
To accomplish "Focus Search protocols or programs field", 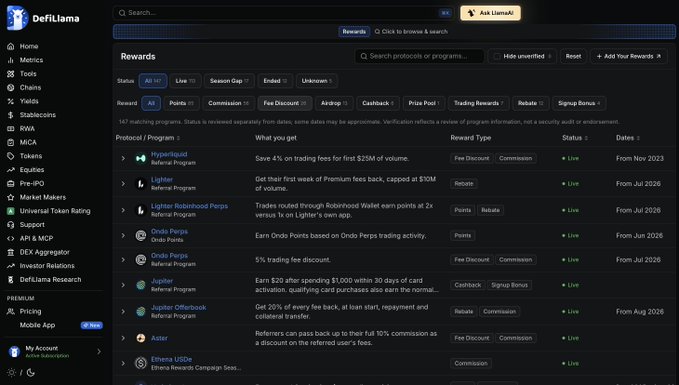I will click(419, 56).
